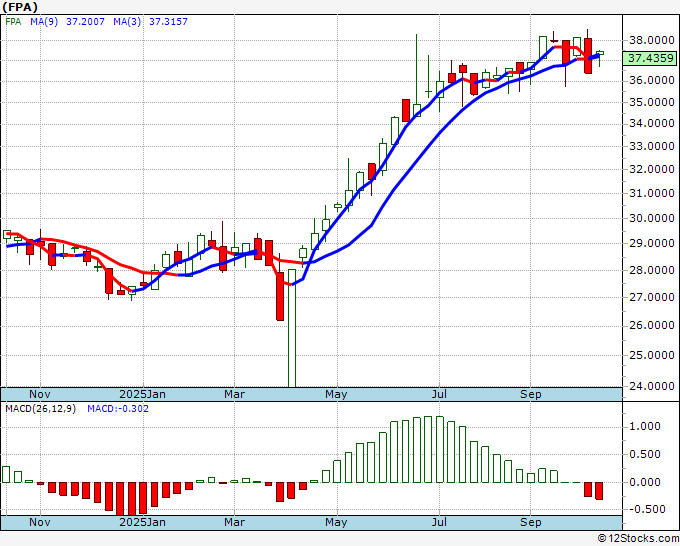The width and height of the screenshot is (680, 546).
Task: Click the 32.0000 price axis label
Action: click(x=651, y=170)
